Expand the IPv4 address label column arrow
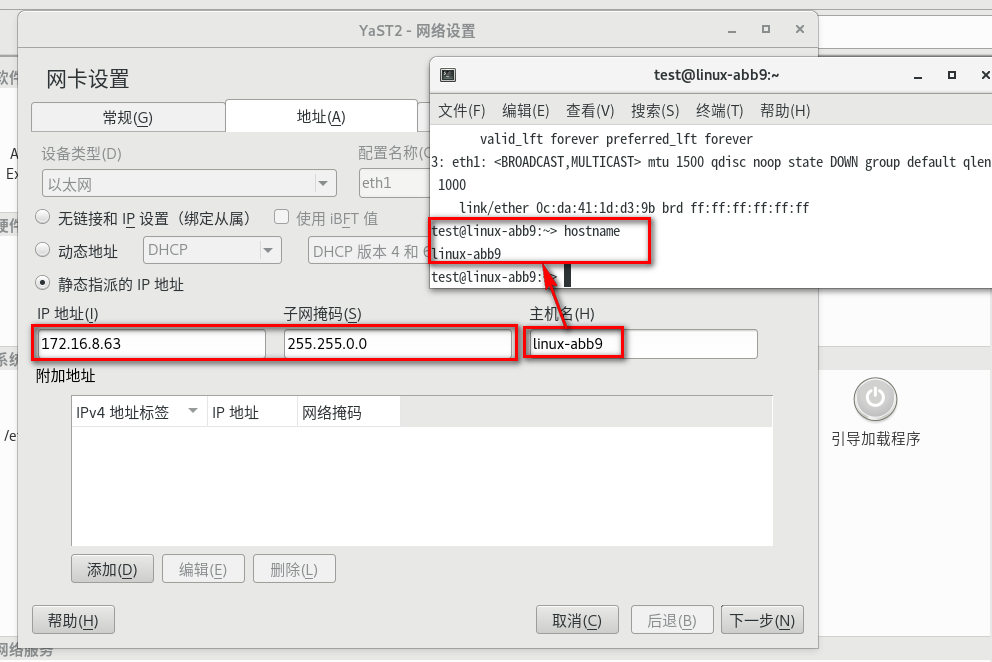 pyautogui.click(x=193, y=411)
